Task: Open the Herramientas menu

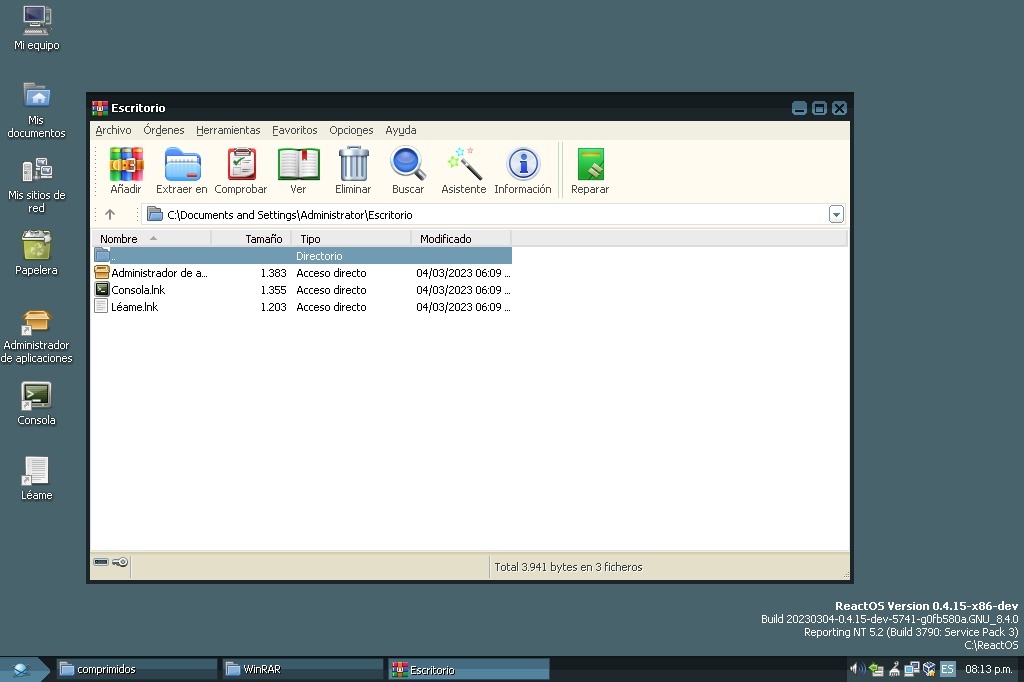Action: click(x=228, y=130)
